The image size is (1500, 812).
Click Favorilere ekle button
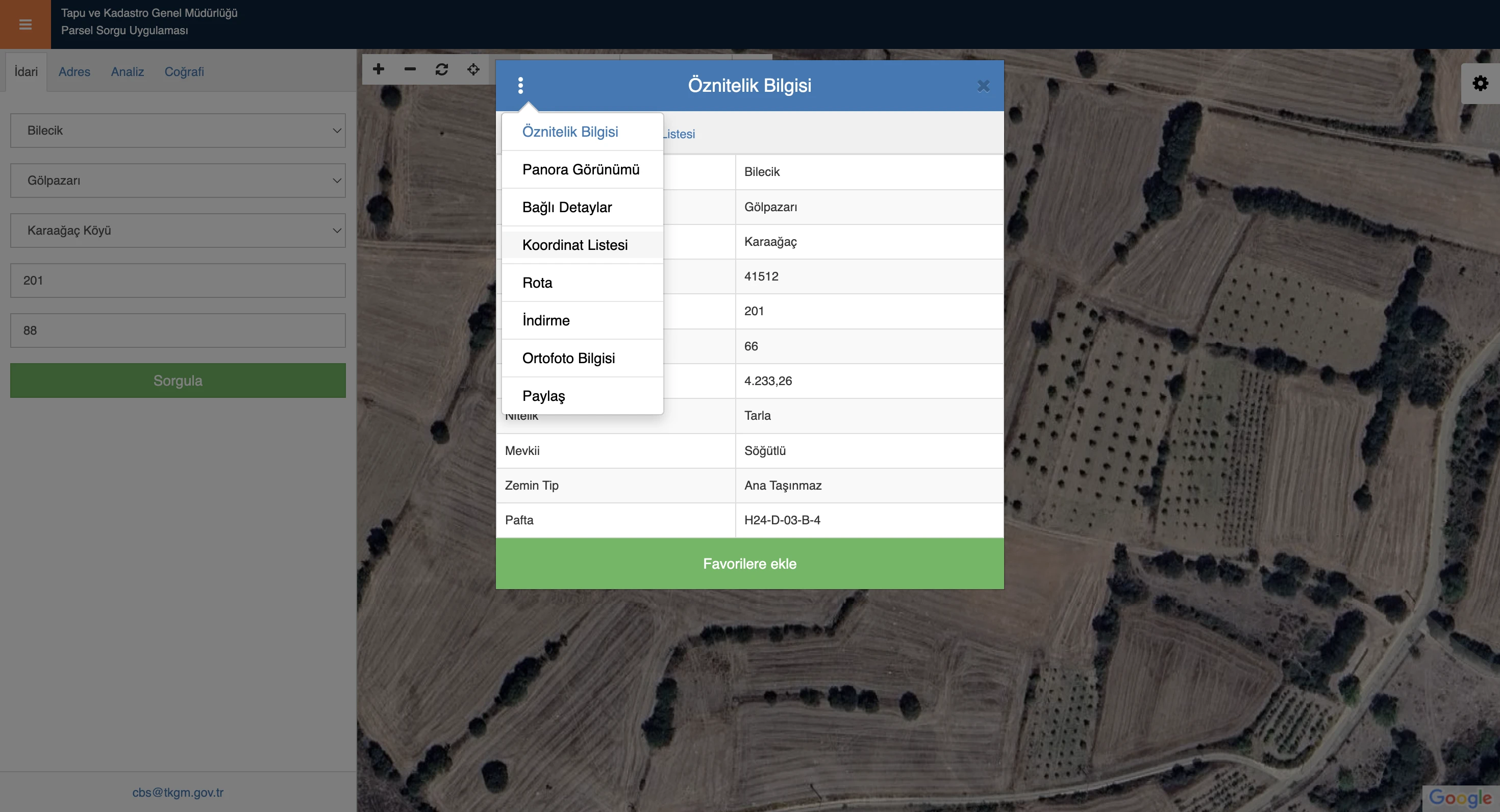tap(749, 564)
